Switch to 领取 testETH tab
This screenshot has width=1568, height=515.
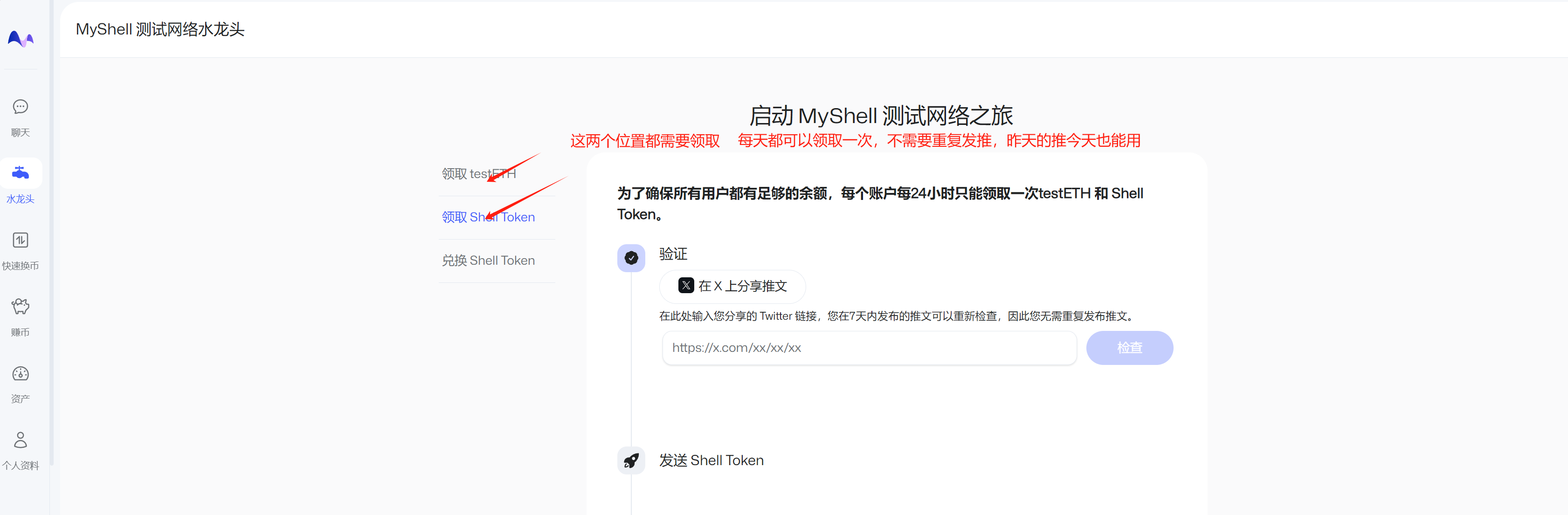click(478, 174)
